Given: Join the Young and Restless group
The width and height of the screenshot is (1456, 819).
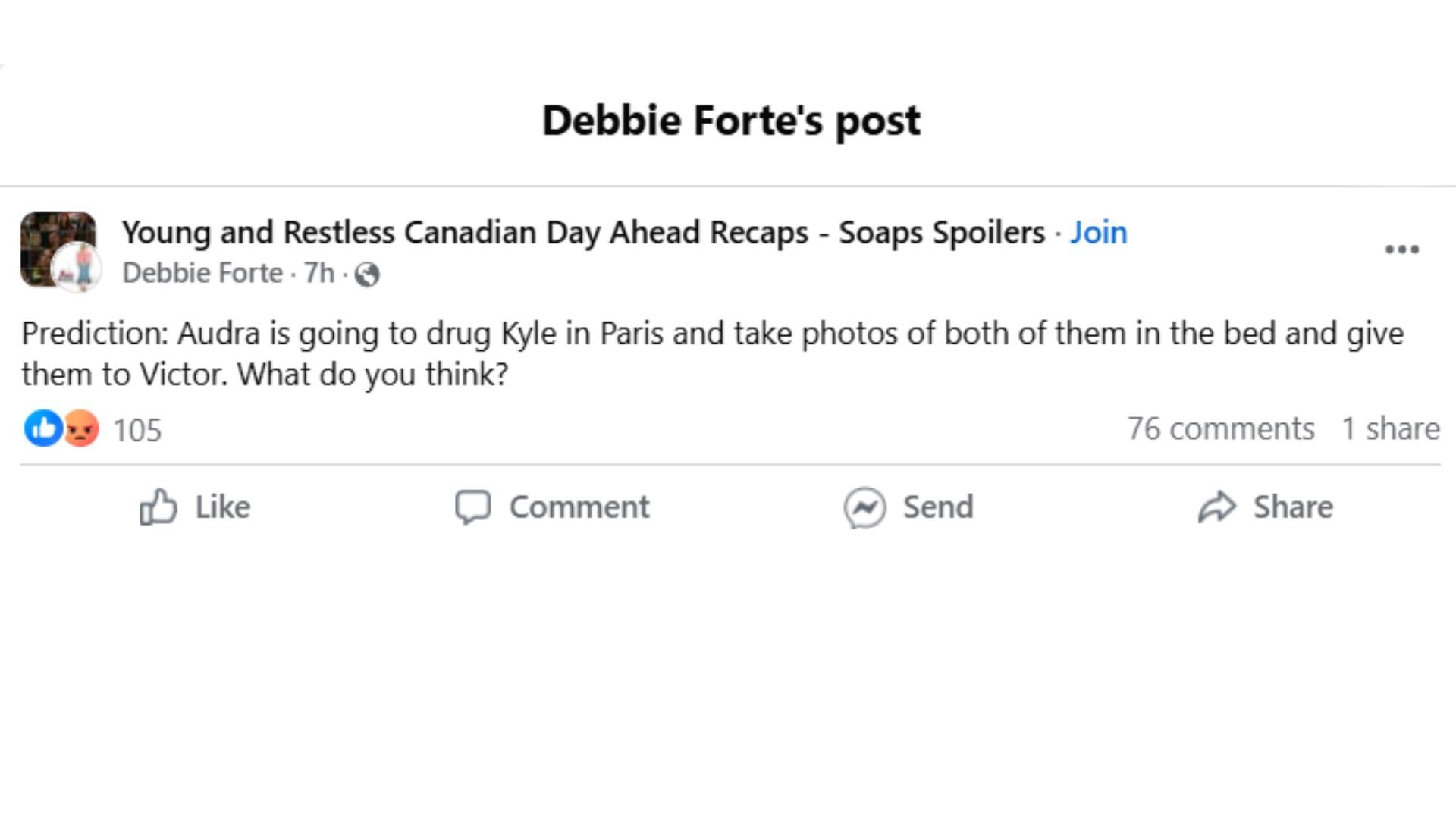Looking at the screenshot, I should point(1098,233).
